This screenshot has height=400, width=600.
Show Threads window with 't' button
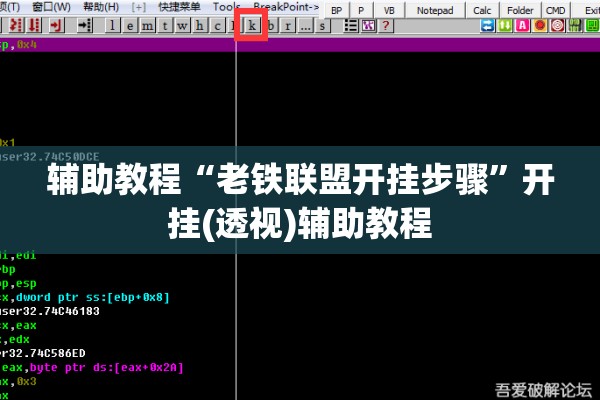(165, 26)
